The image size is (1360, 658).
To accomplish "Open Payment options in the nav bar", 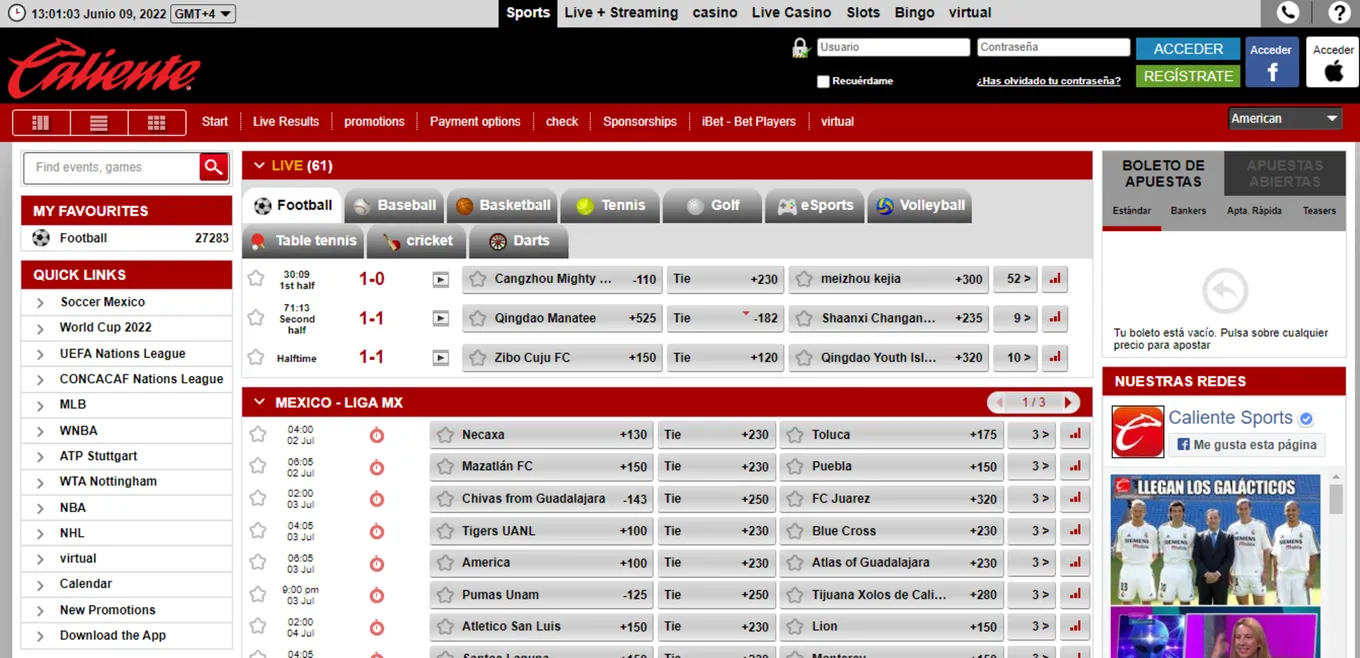I will tap(475, 122).
